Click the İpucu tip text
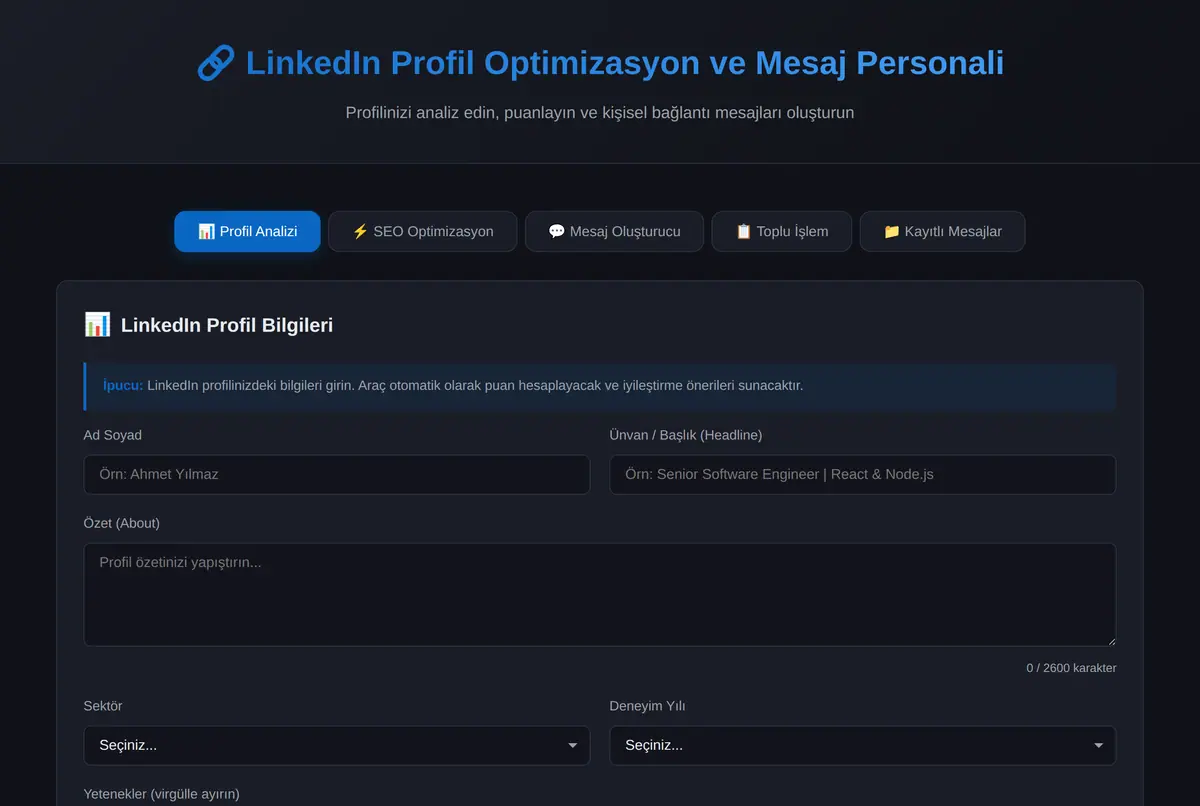The image size is (1200, 806). click(x=453, y=385)
